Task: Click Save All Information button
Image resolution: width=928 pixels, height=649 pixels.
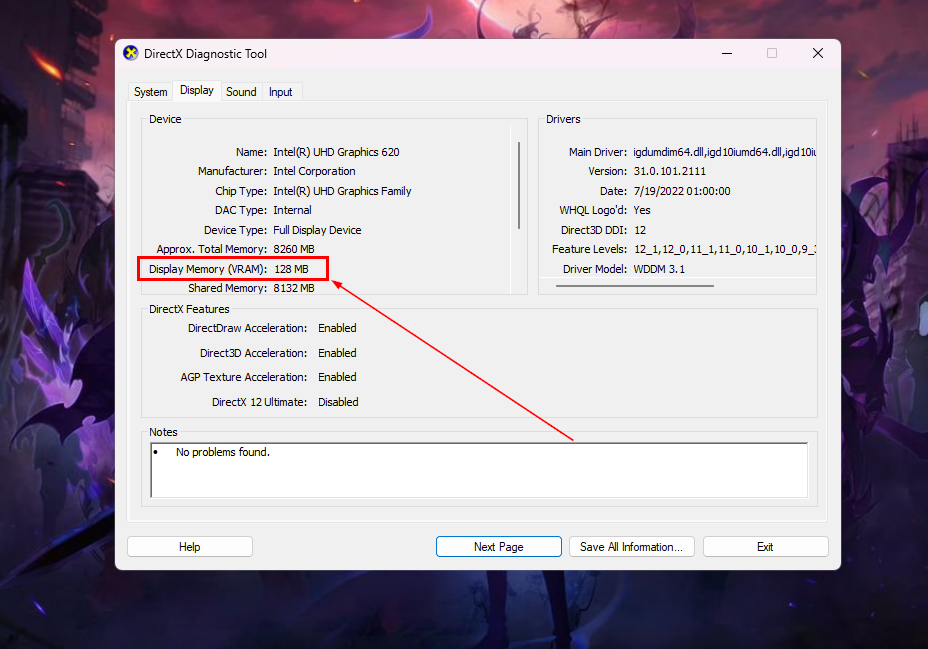Action: (x=631, y=547)
